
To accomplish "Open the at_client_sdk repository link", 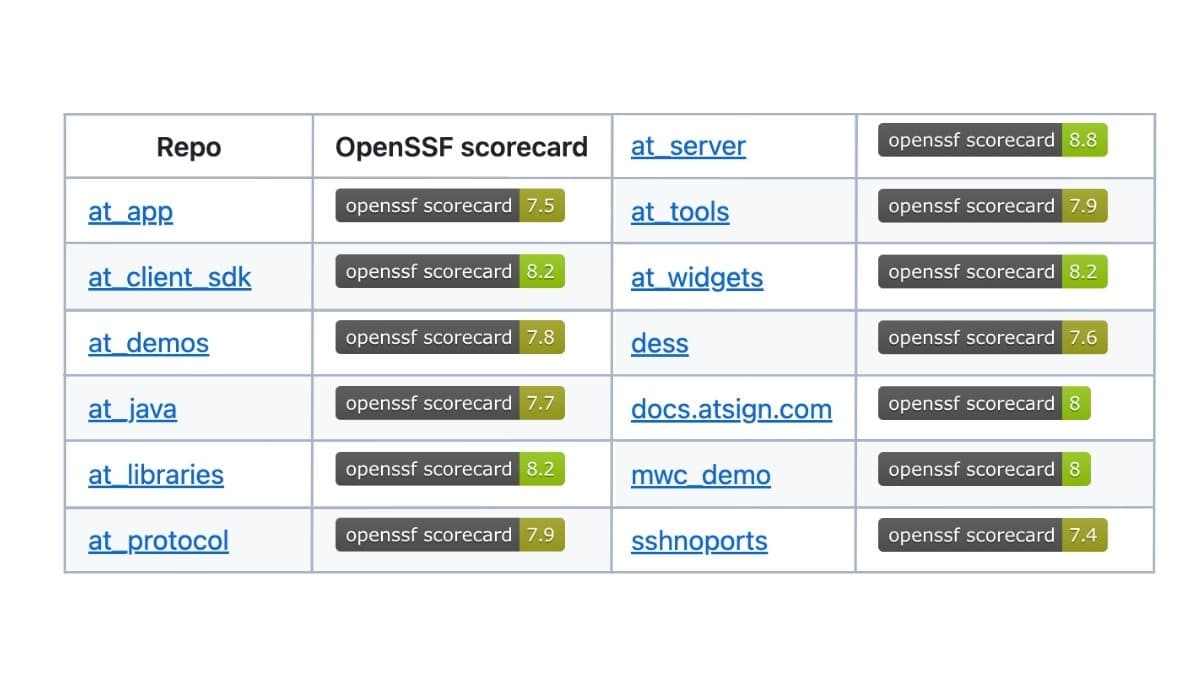I will (x=169, y=277).
